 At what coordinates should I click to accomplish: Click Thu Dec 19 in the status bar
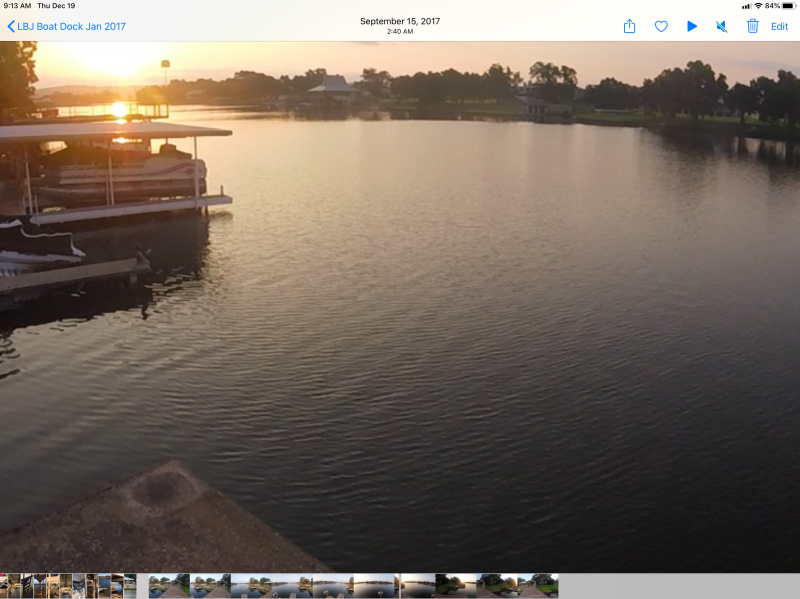[56, 6]
